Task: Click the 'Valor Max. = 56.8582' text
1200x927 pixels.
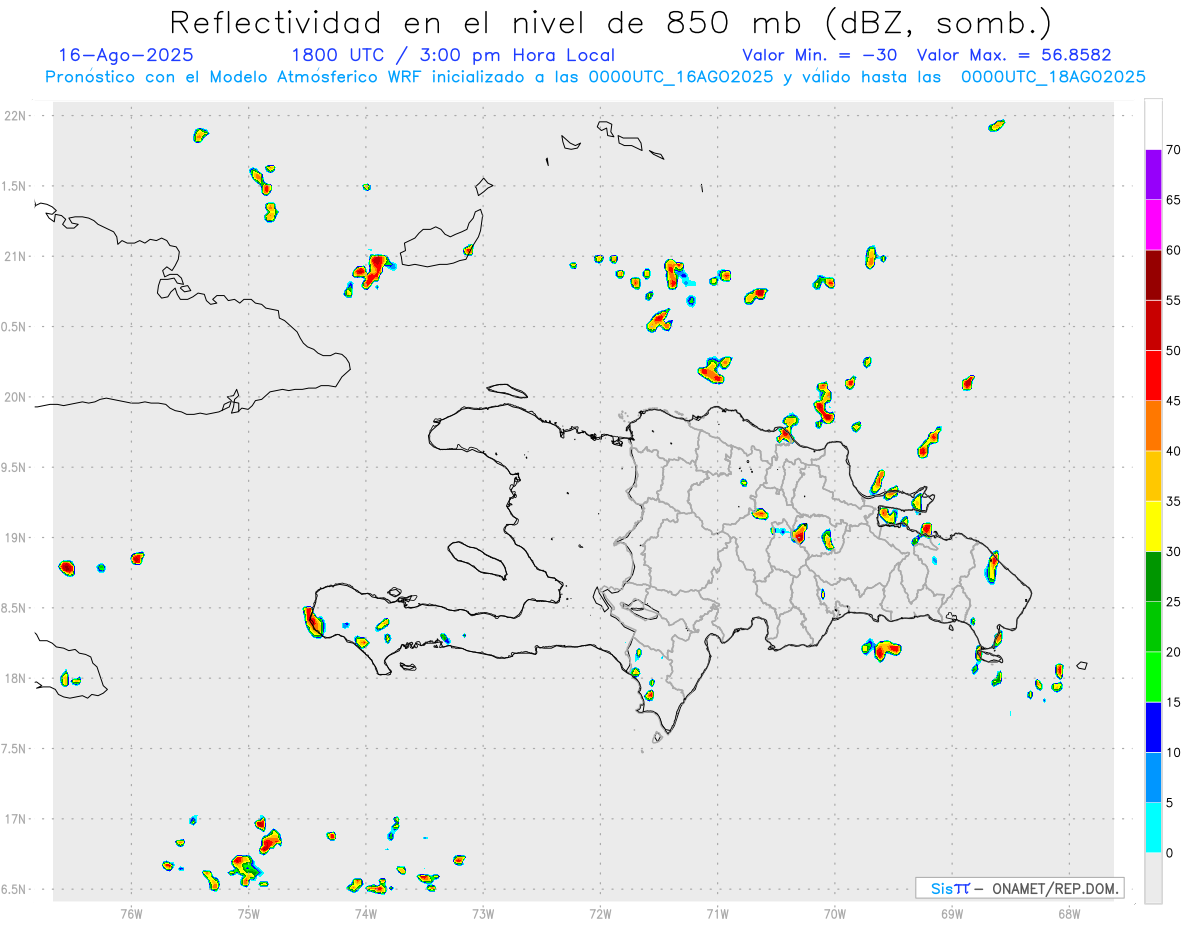Action: tap(1014, 55)
